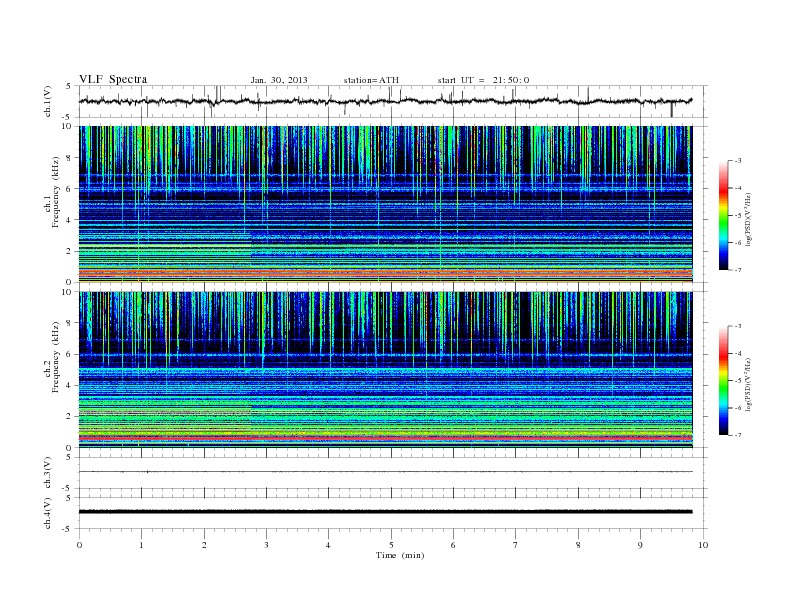Click inside the ch.2 spectrogram panel
The height and width of the screenshot is (612, 792).
[x=385, y=370]
